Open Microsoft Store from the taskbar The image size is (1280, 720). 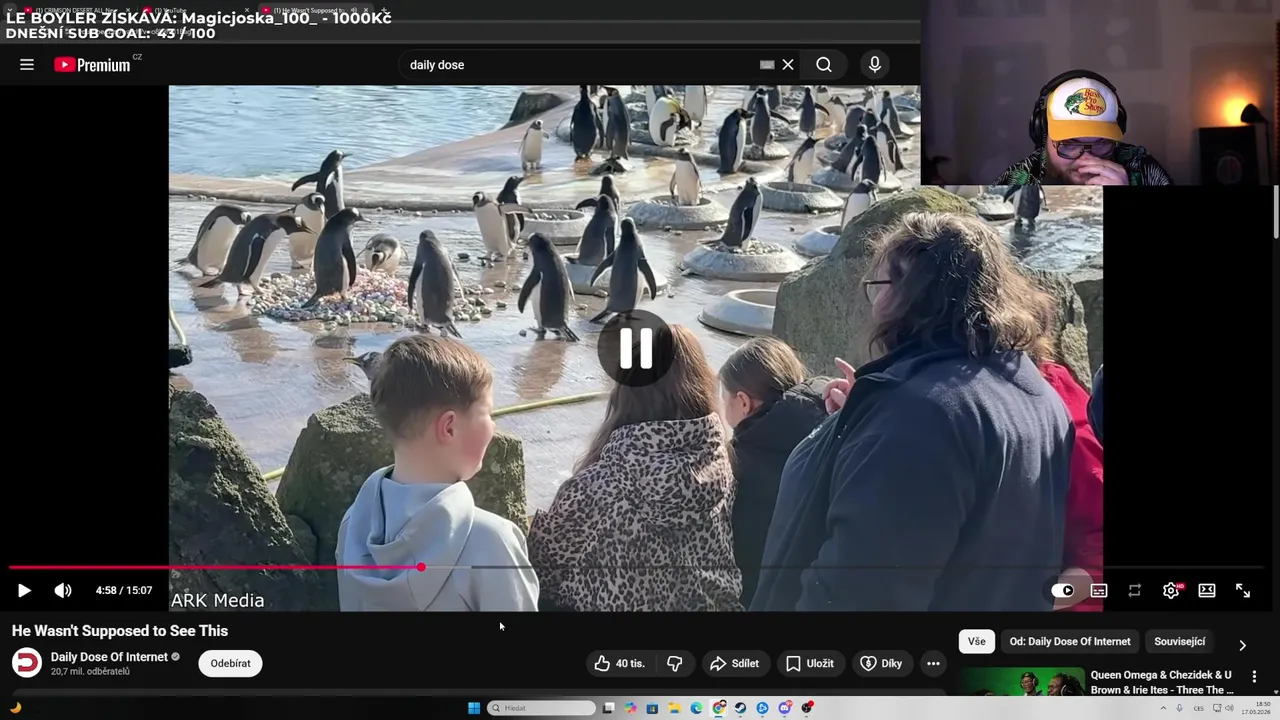[x=652, y=708]
